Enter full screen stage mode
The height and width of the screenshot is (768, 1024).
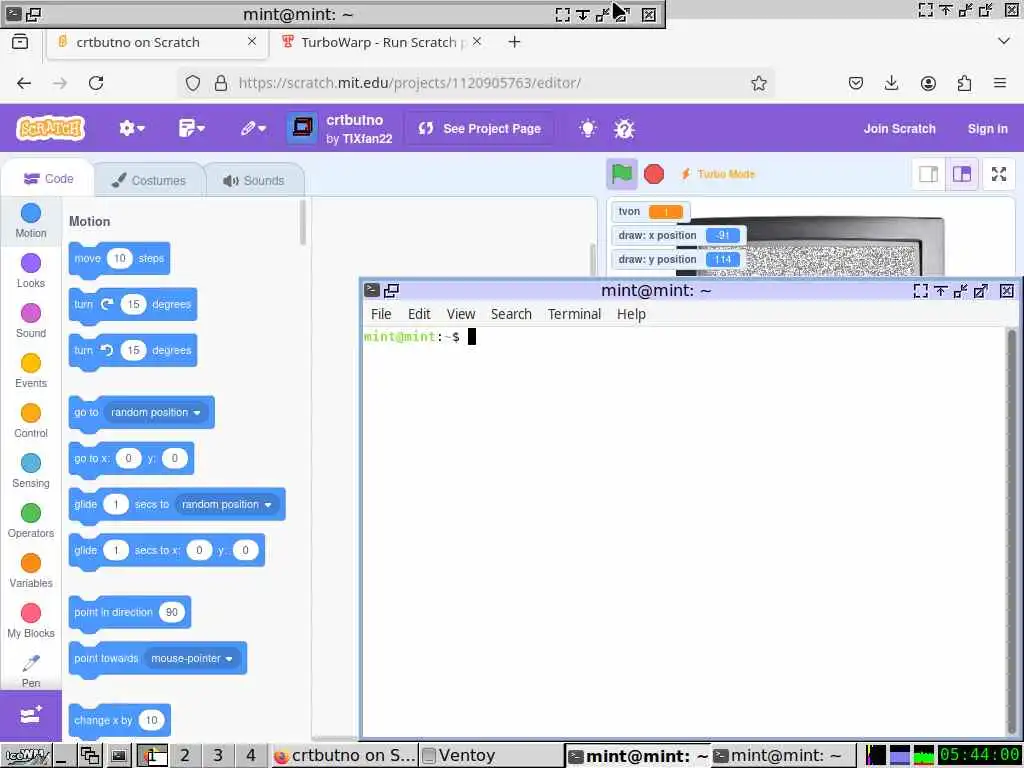click(x=999, y=174)
